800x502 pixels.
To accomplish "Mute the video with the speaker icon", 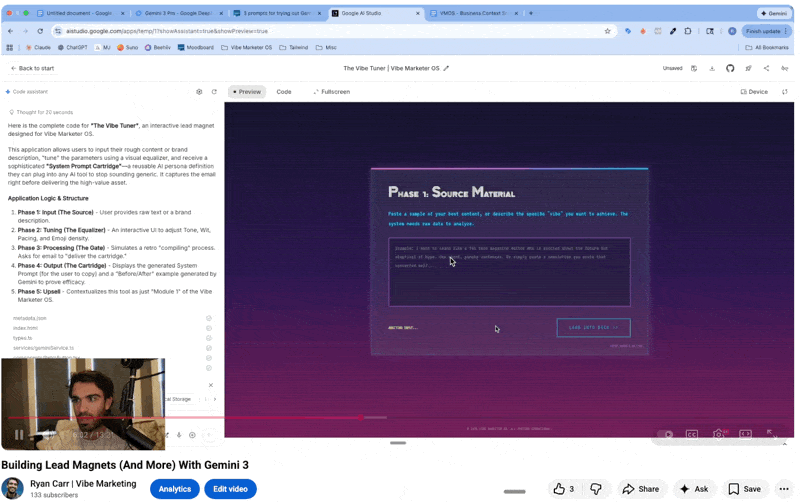I will 47,435.
